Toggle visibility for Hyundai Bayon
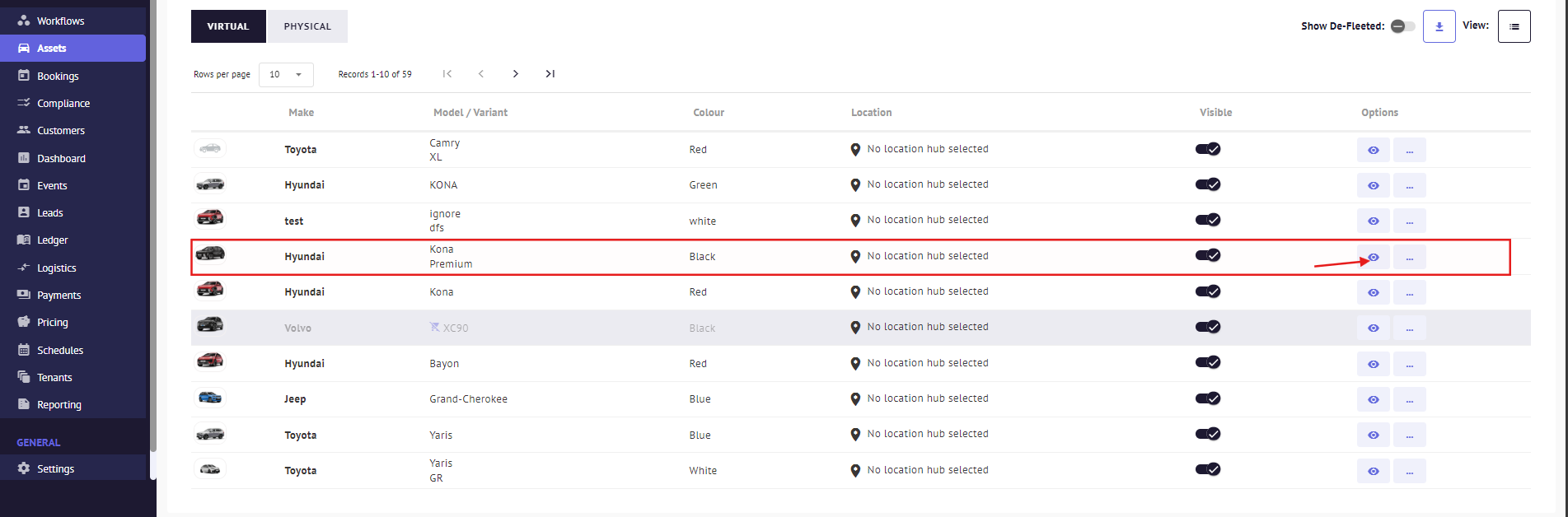 pyautogui.click(x=1208, y=362)
